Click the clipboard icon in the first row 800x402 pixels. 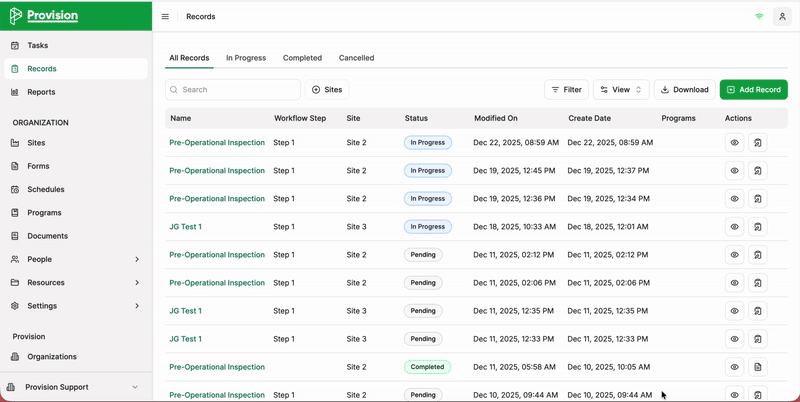pyautogui.click(x=758, y=143)
